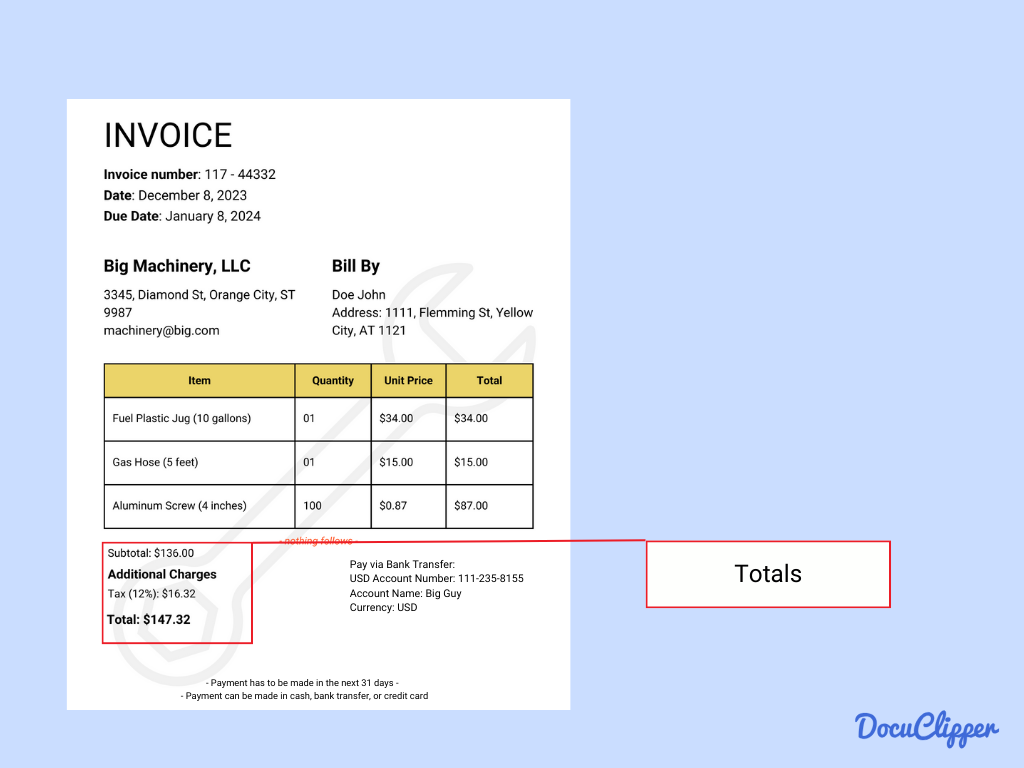Click the Quantity column header
Image resolution: width=1024 pixels, height=768 pixels.
333,381
